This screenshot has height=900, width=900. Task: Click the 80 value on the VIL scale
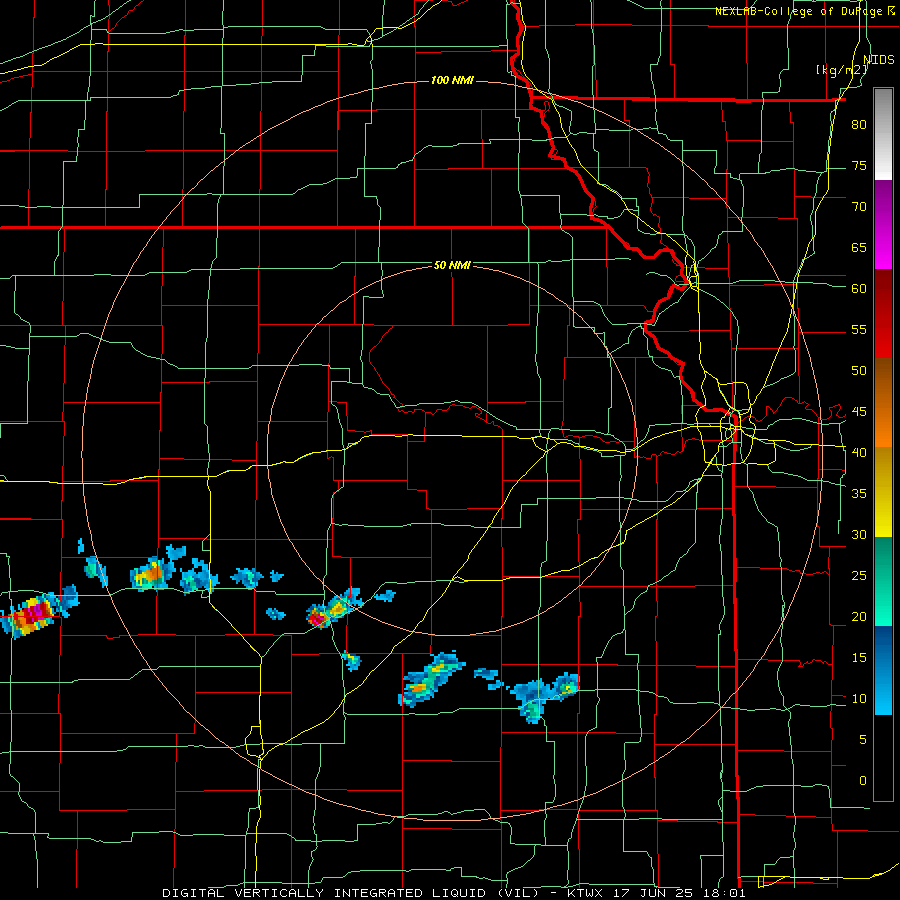(x=859, y=125)
